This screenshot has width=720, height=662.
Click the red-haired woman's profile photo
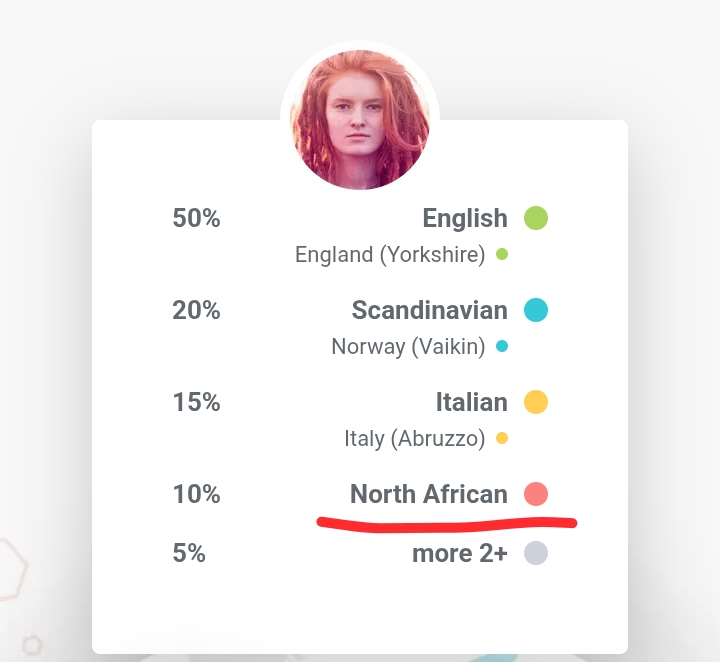tap(360, 119)
